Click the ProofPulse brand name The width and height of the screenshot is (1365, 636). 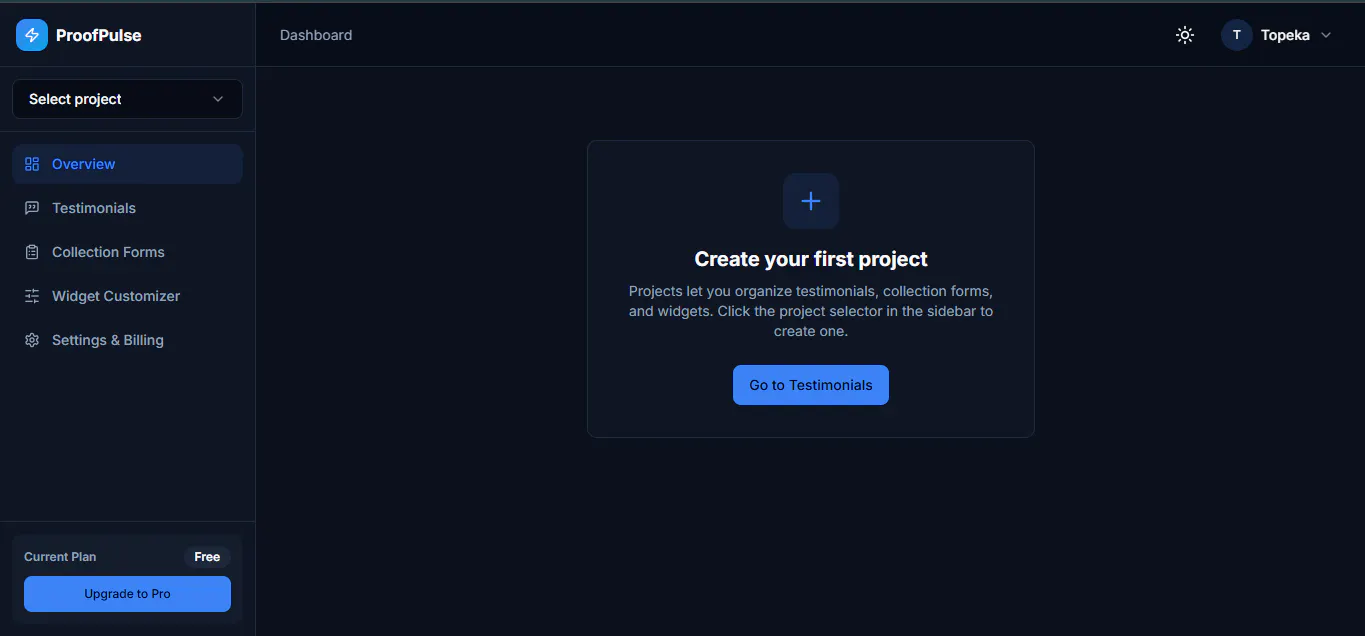point(99,35)
